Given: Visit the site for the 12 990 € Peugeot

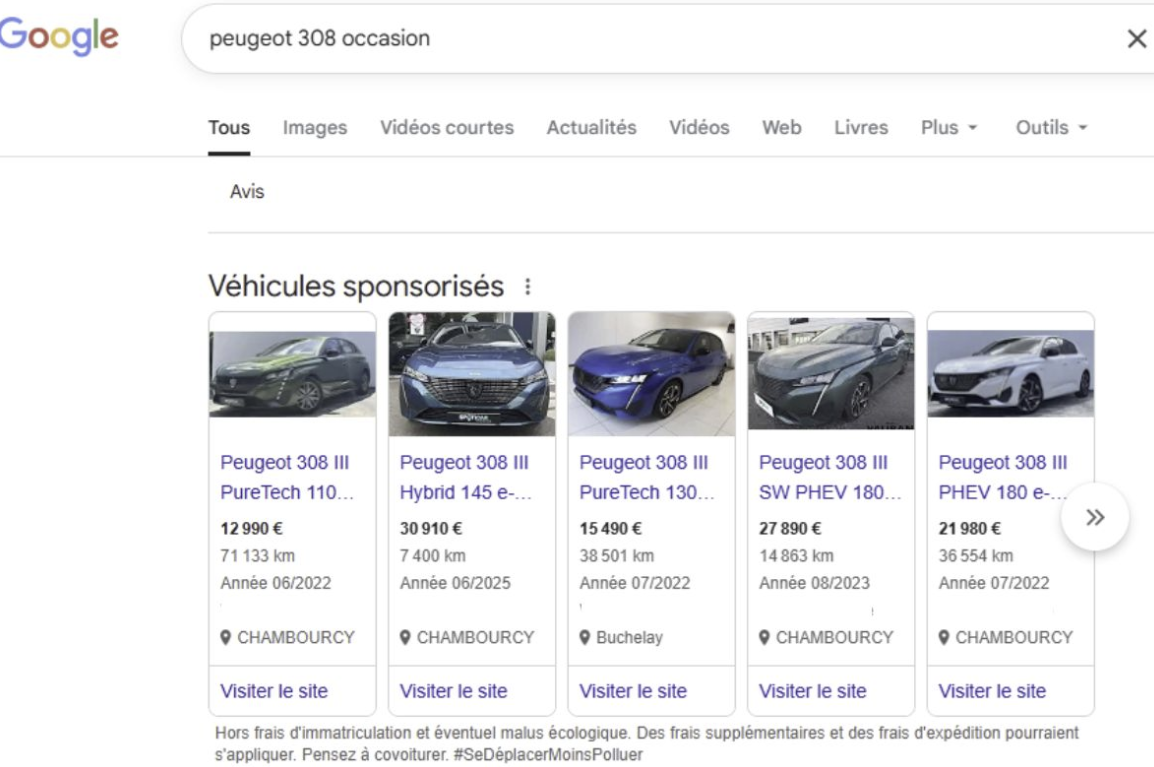Looking at the screenshot, I should point(274,691).
